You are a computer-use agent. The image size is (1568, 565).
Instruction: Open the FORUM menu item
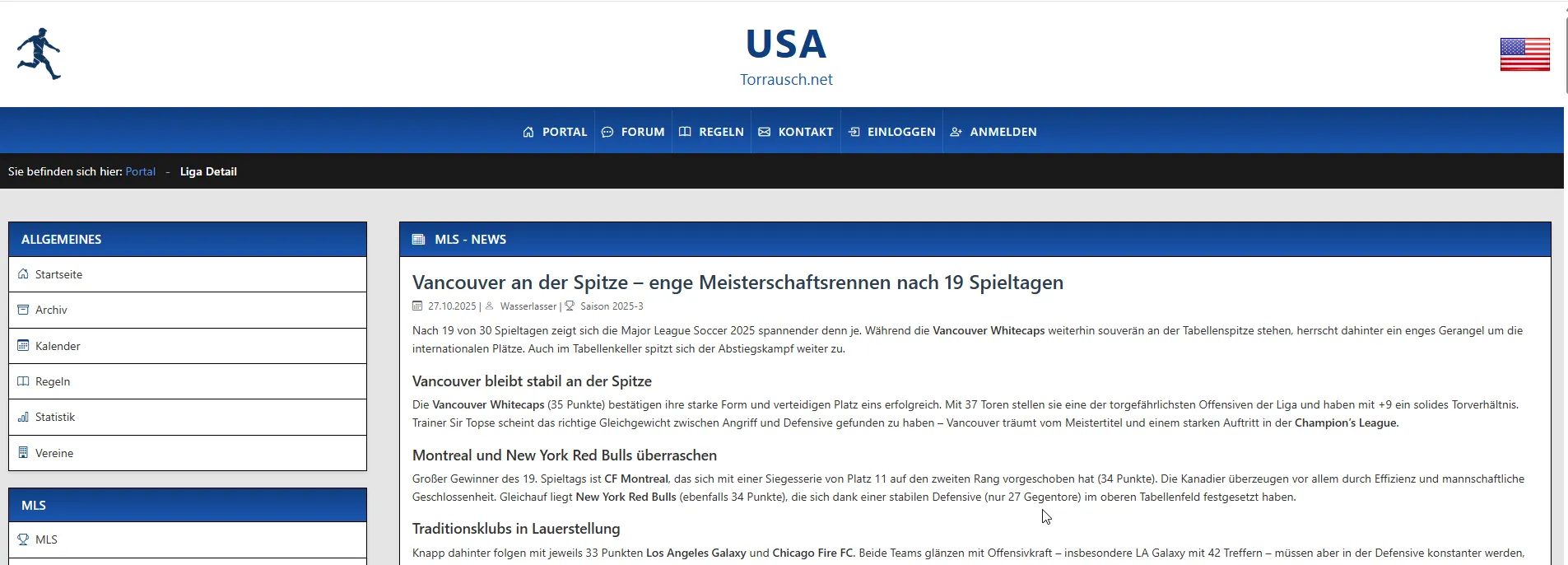[633, 132]
